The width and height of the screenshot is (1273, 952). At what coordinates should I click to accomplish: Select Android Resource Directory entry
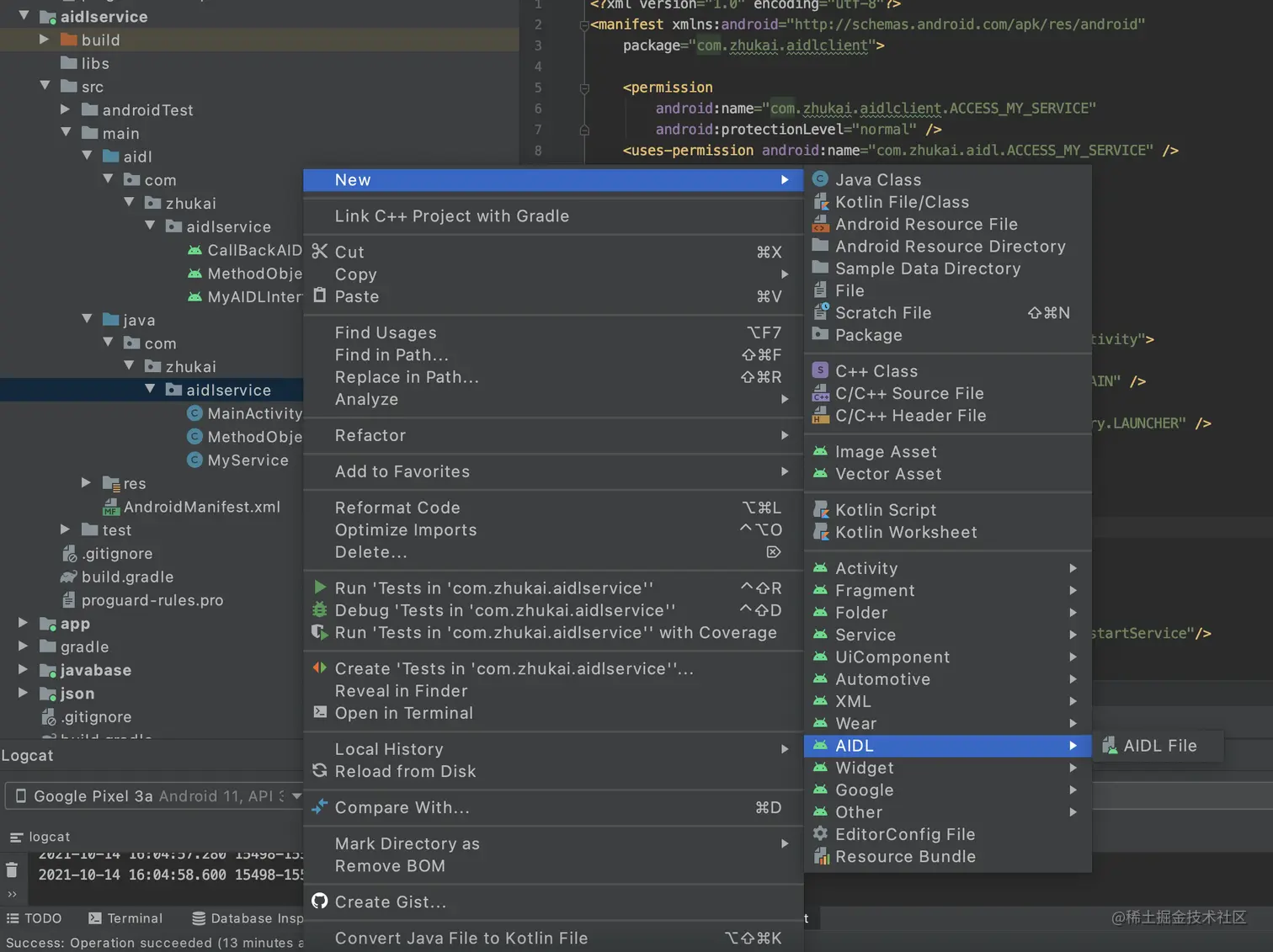click(947, 246)
